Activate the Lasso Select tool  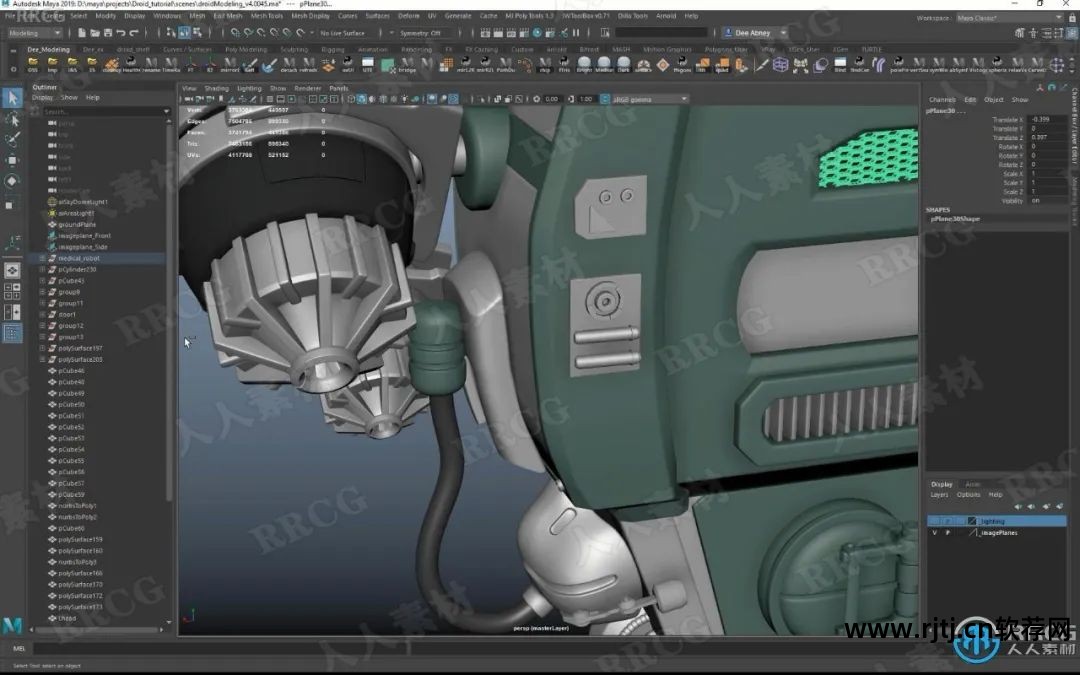coord(12,119)
